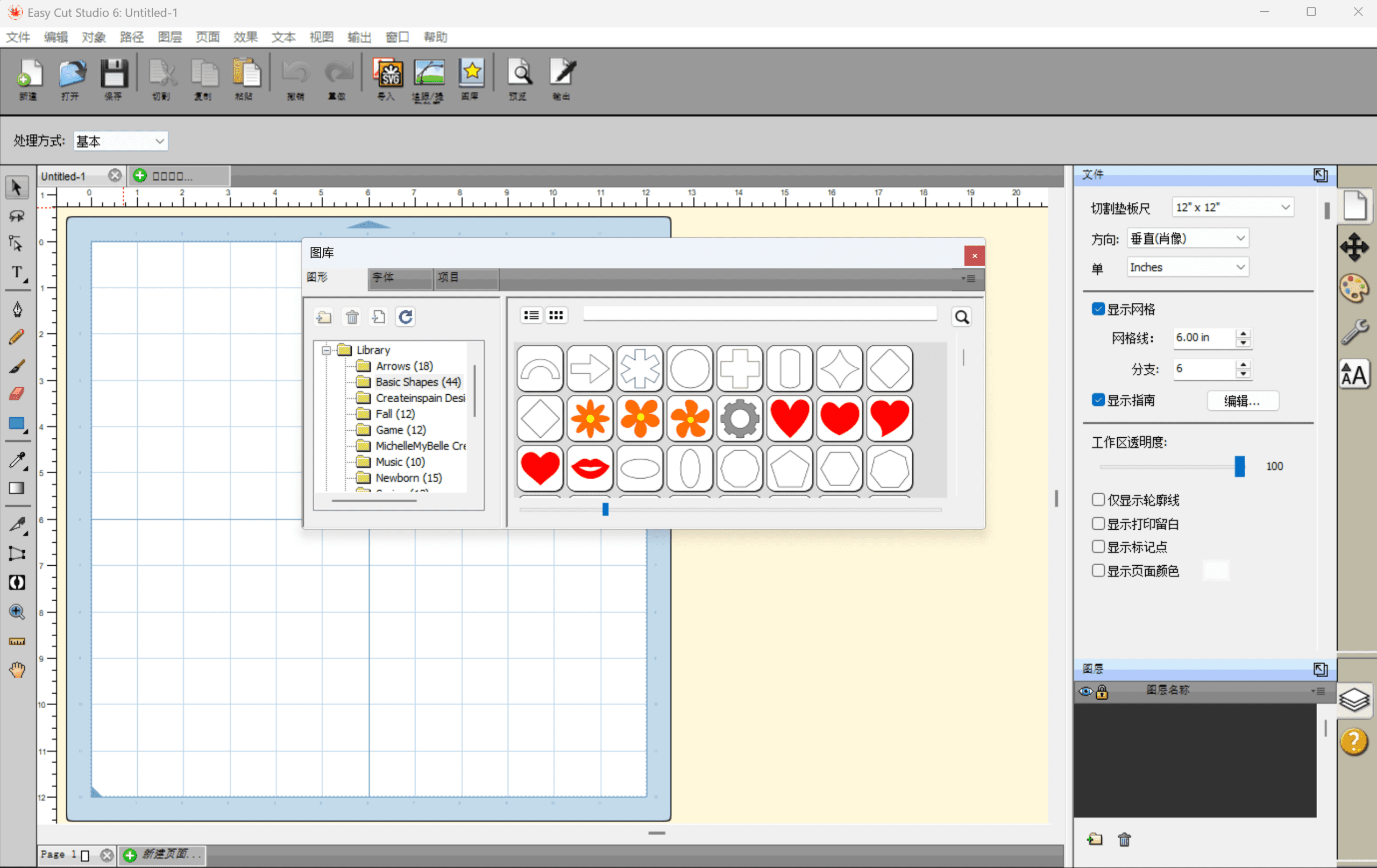
Task: Open the 文件 menu
Action: point(18,37)
